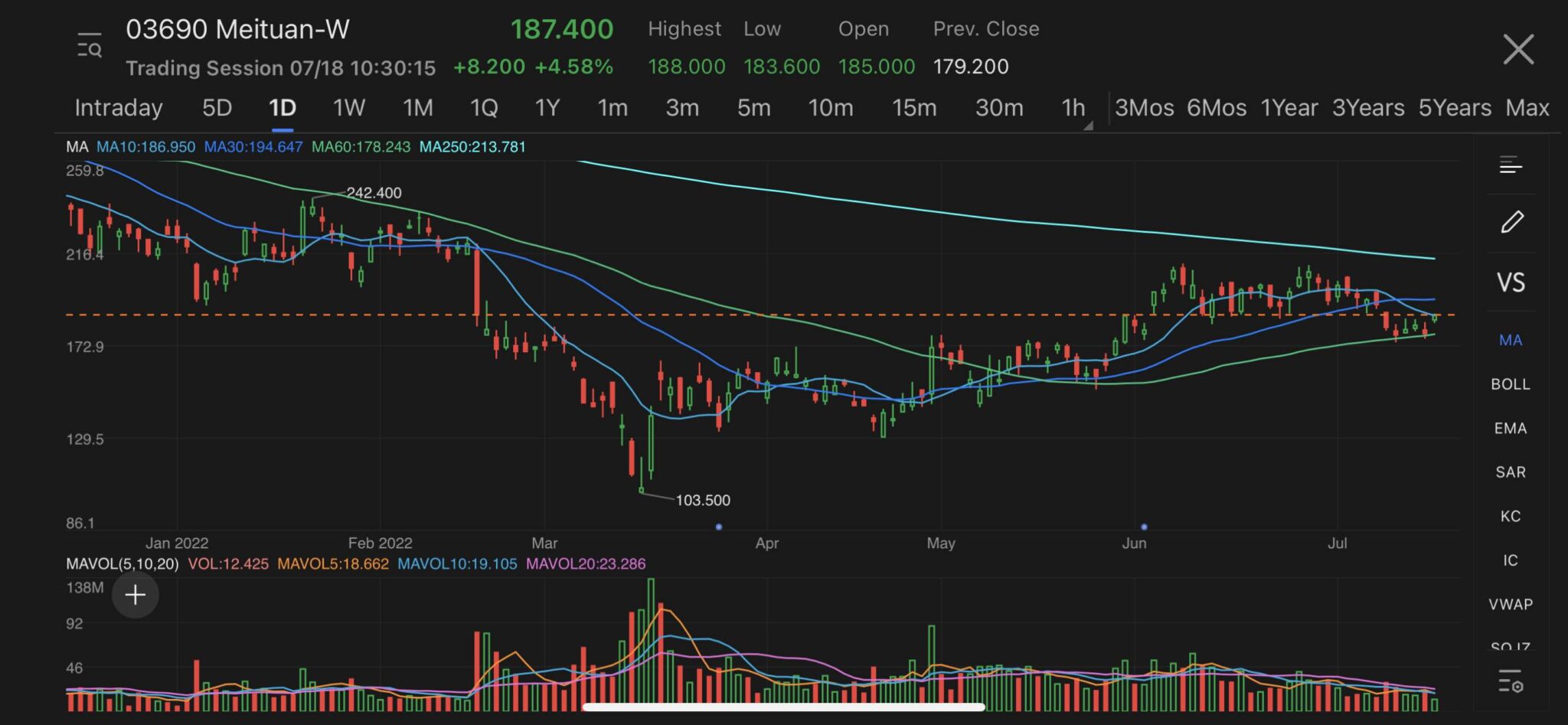1568x725 pixels.
Task: Set range to 3Years
Action: [x=1368, y=107]
